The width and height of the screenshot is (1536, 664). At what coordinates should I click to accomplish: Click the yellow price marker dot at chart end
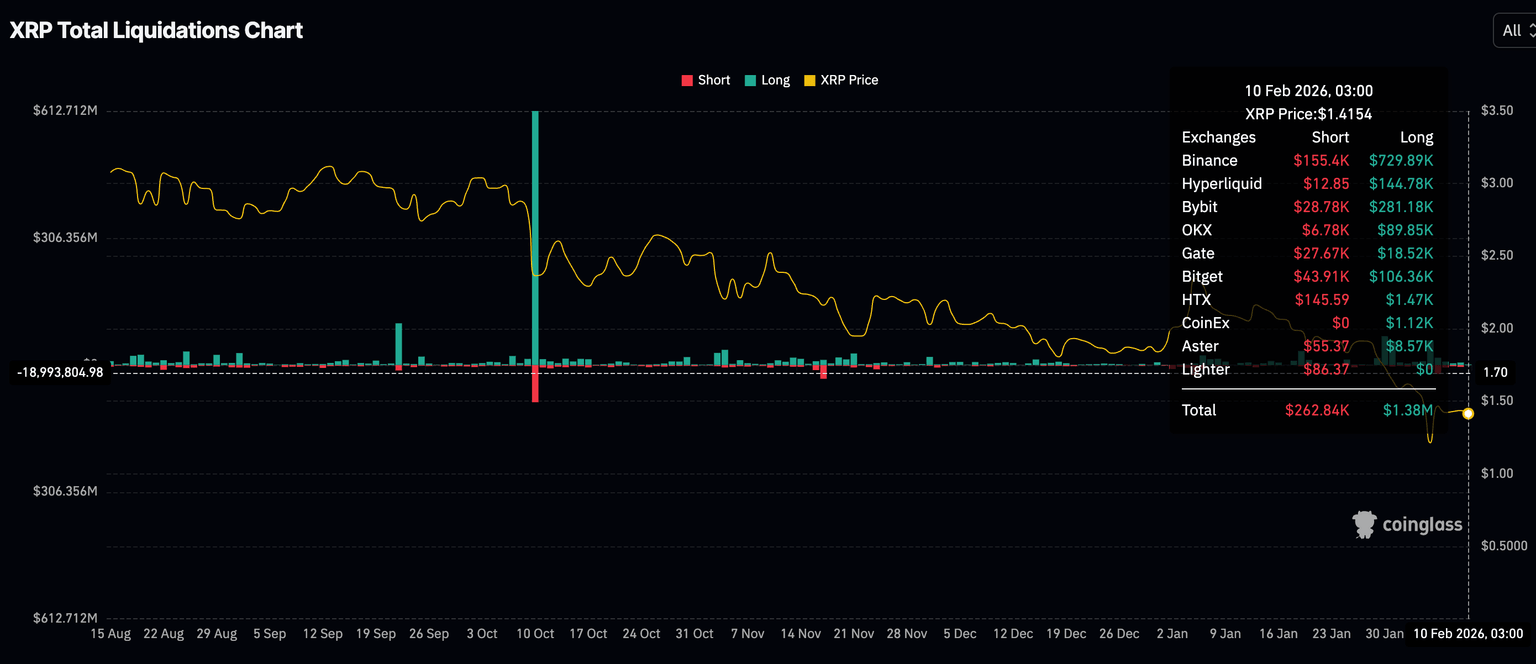[1468, 413]
